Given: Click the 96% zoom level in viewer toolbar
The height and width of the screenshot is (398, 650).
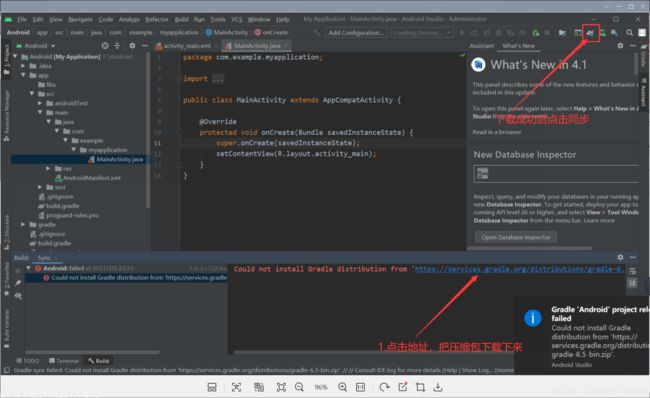Looking at the screenshot, I should click(x=321, y=387).
